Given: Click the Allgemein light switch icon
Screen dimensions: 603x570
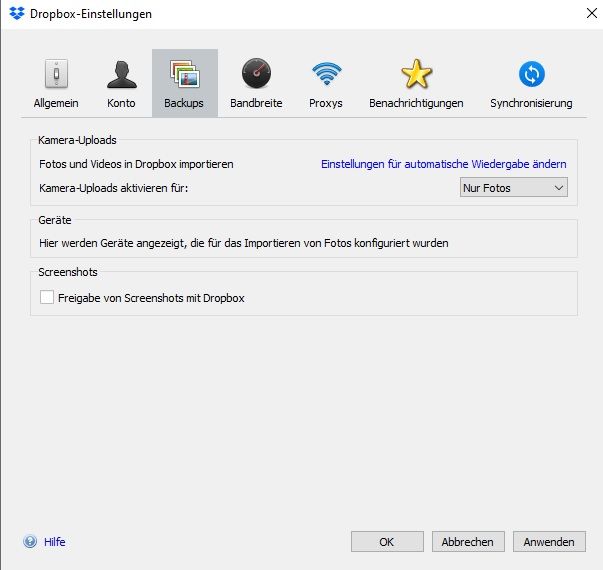Looking at the screenshot, I should pos(55,75).
